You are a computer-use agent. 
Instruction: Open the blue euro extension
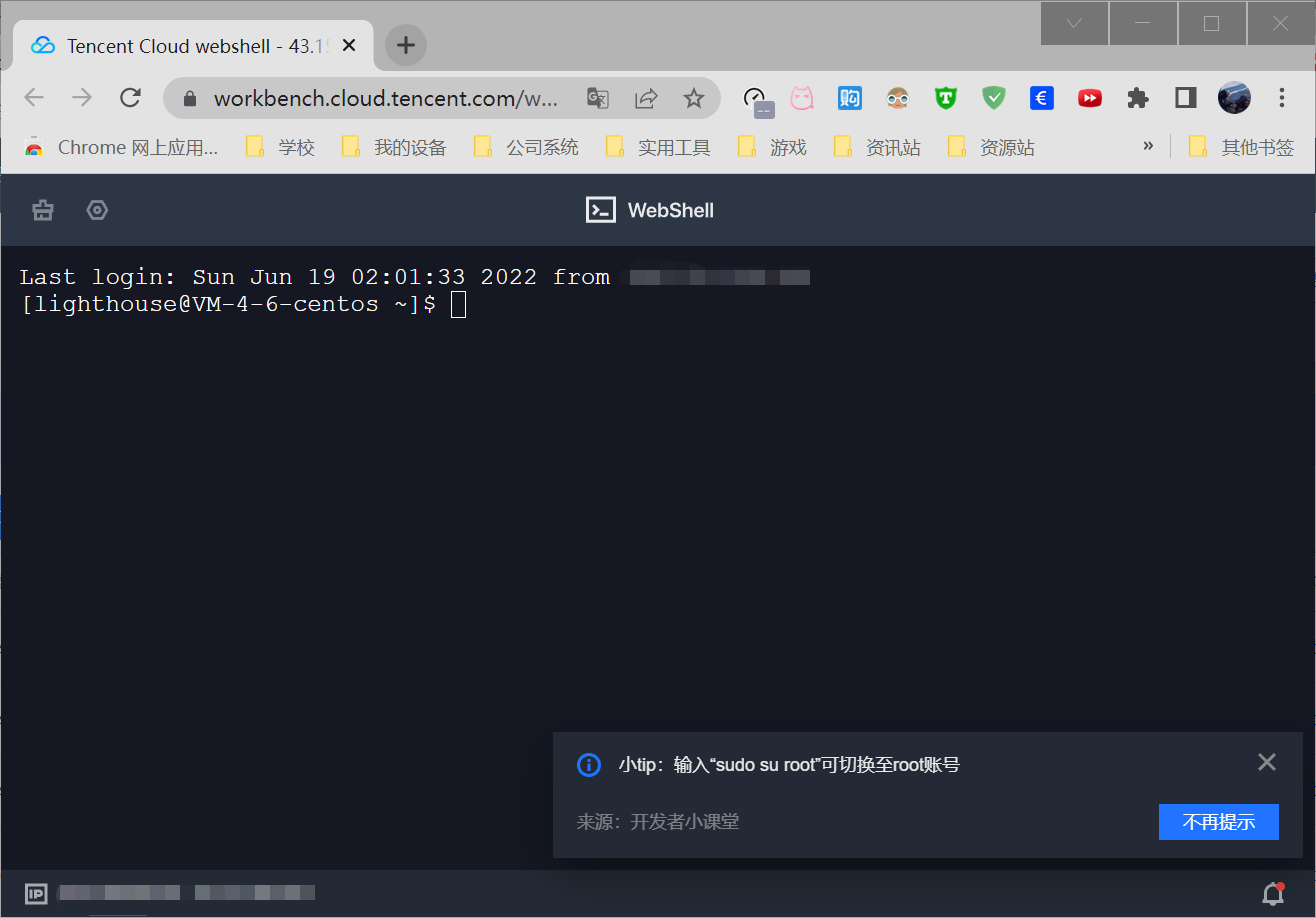(x=1041, y=98)
